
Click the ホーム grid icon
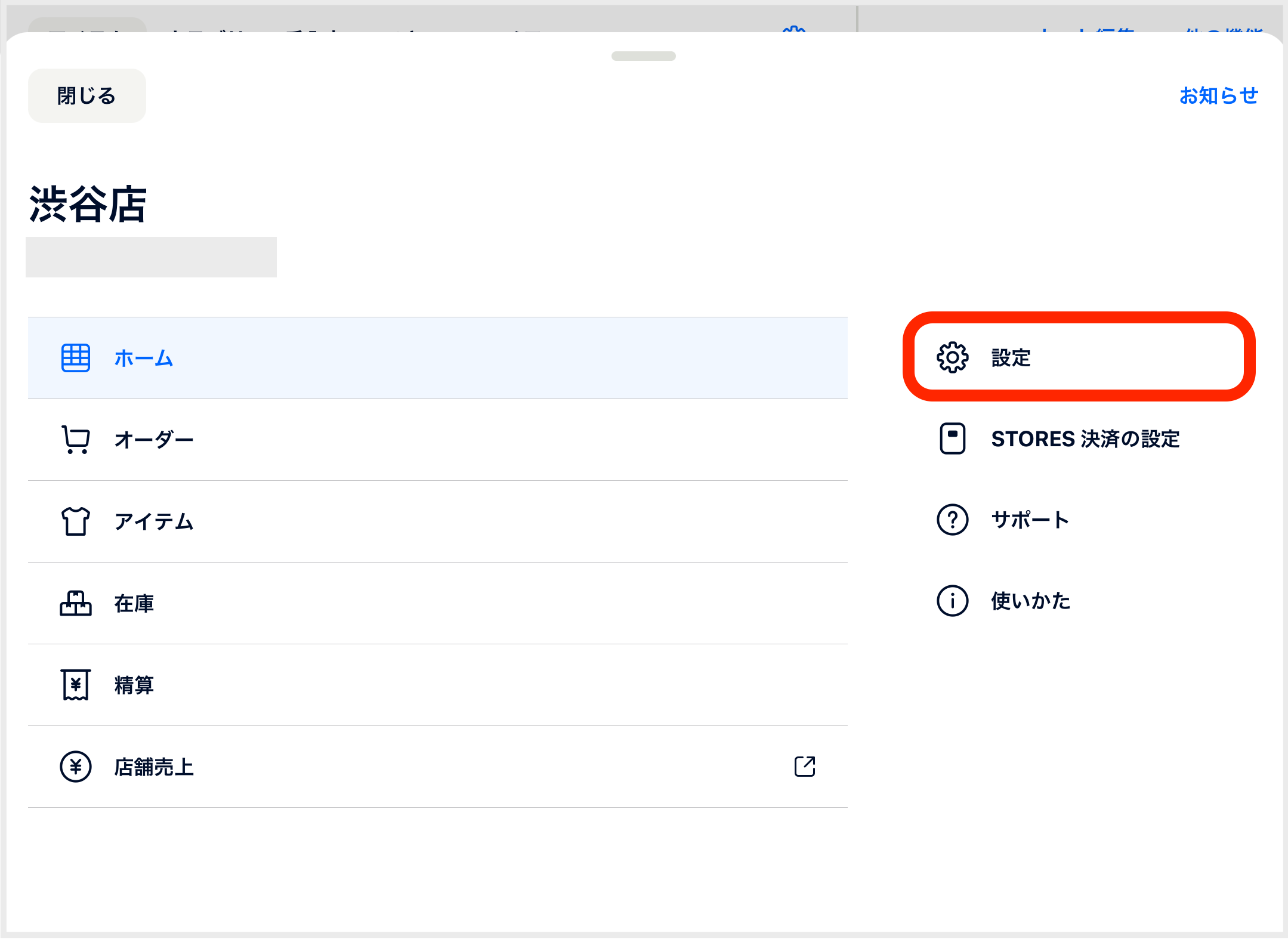click(76, 358)
